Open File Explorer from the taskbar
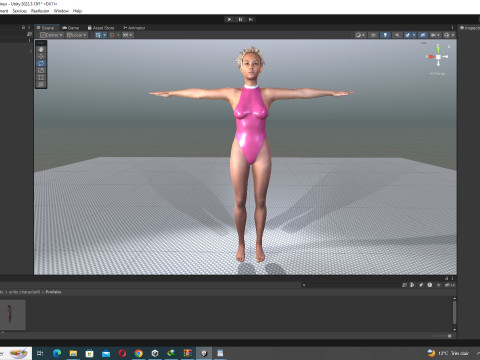 click(x=73, y=353)
